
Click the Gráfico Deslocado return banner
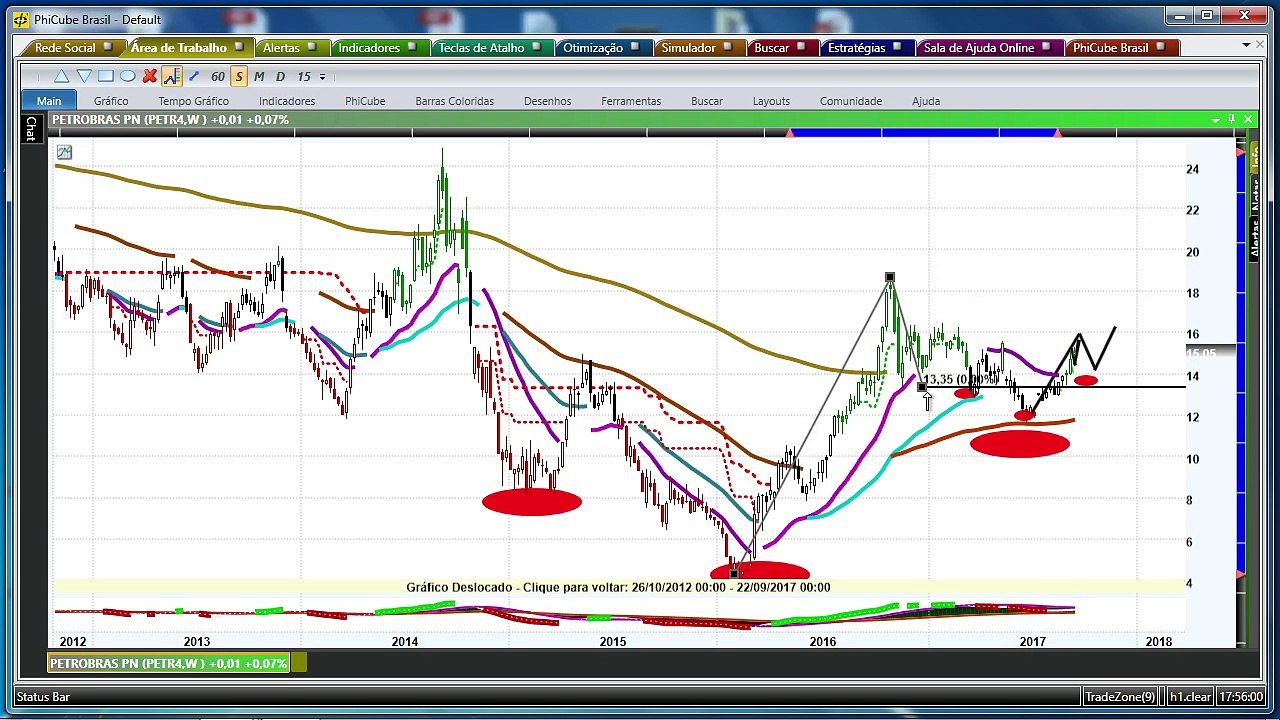618,587
